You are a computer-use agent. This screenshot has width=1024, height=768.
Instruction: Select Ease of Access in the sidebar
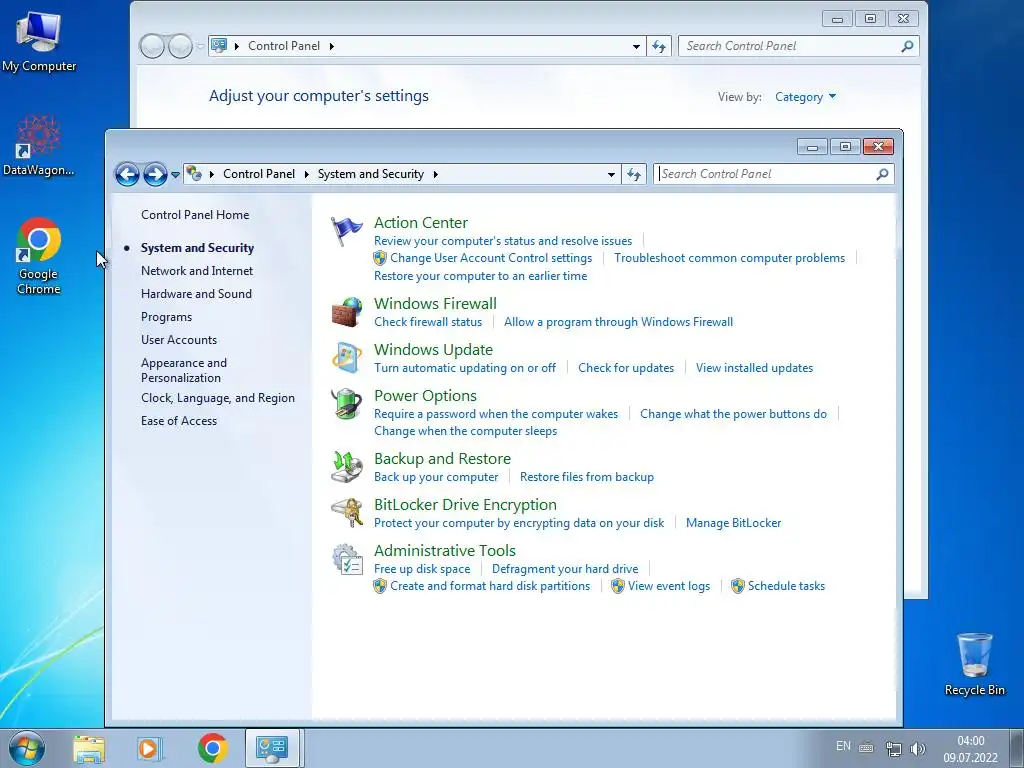178,421
